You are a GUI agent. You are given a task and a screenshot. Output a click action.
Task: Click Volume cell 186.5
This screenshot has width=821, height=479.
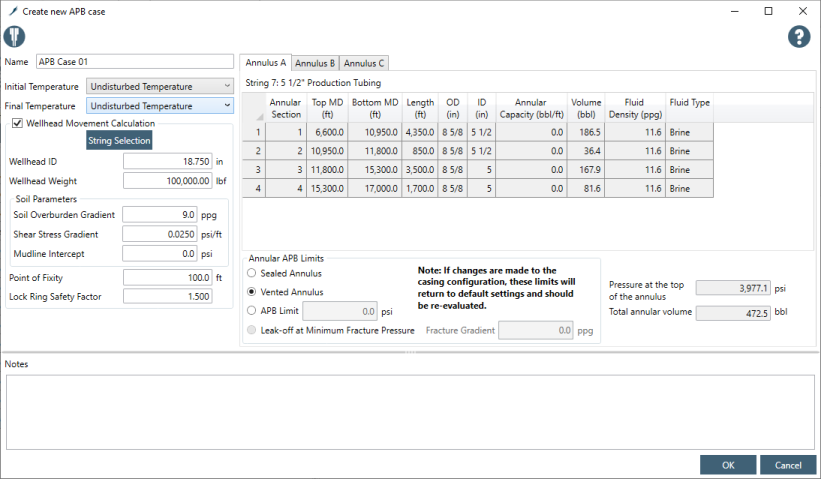coord(586,132)
